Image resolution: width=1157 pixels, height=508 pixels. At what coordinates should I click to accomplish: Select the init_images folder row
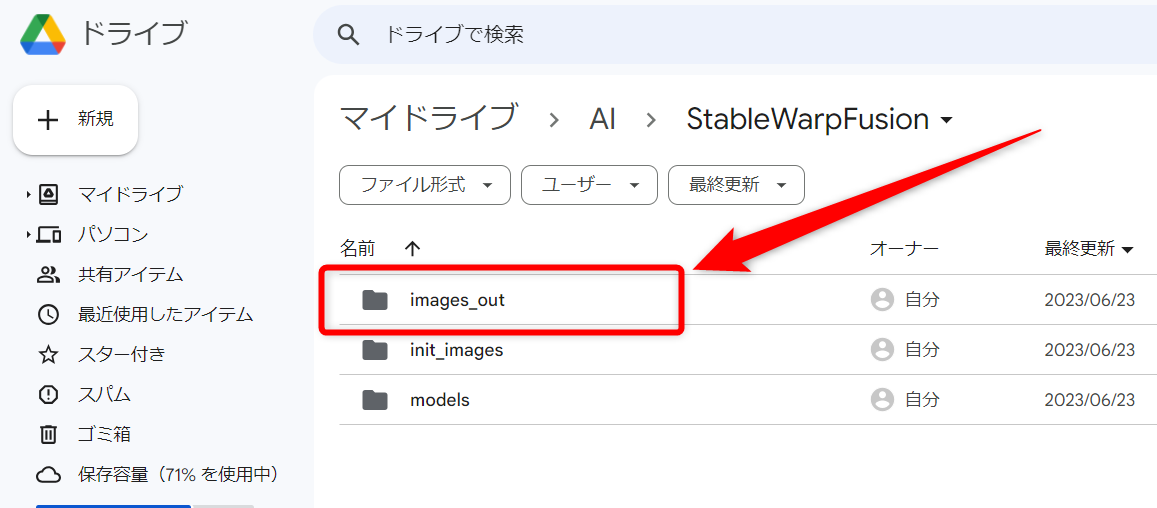[x=748, y=349]
